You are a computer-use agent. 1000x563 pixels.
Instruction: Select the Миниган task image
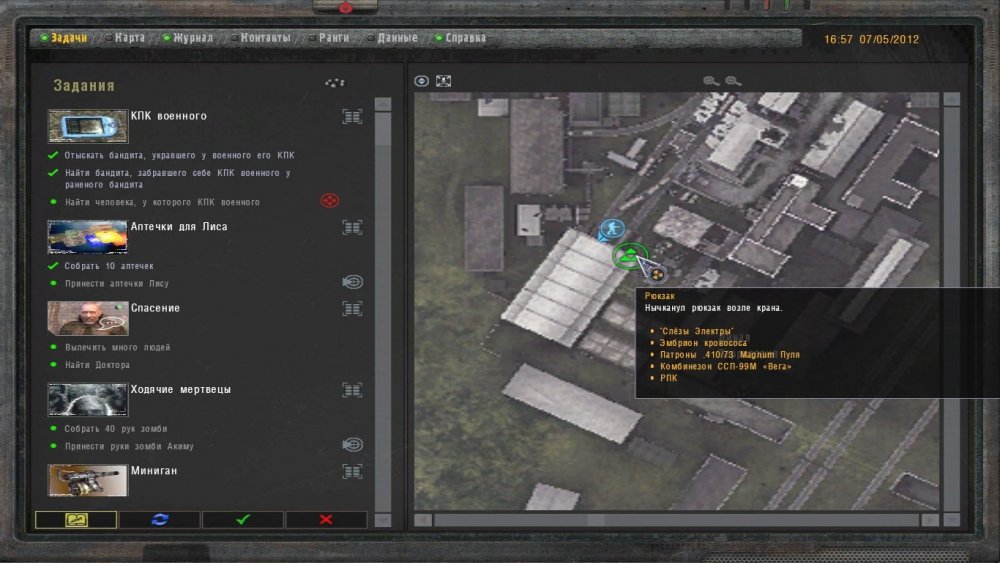pos(88,480)
